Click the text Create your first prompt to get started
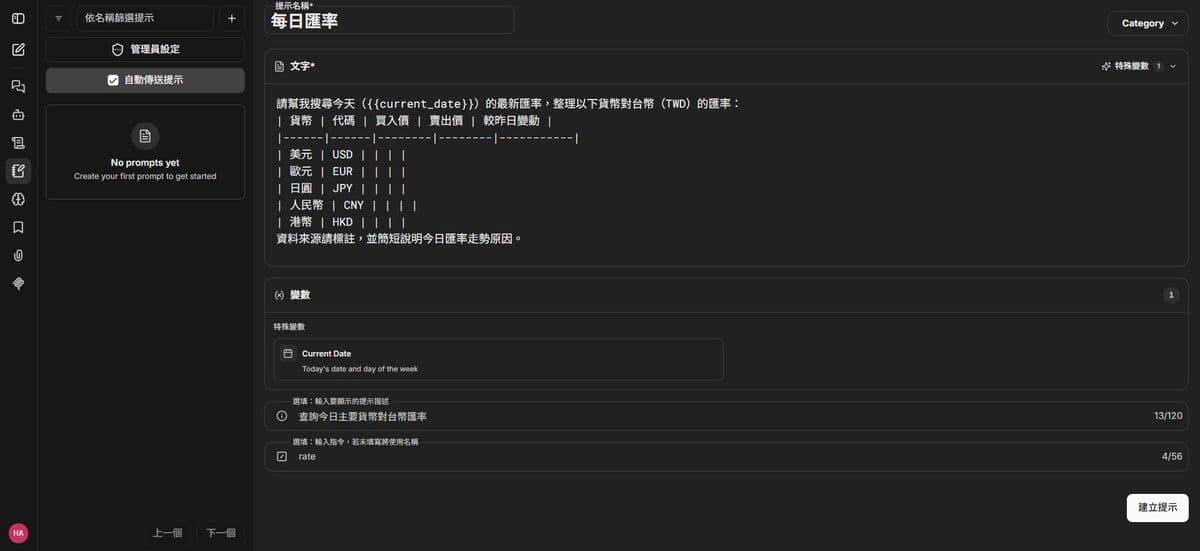 click(145, 176)
